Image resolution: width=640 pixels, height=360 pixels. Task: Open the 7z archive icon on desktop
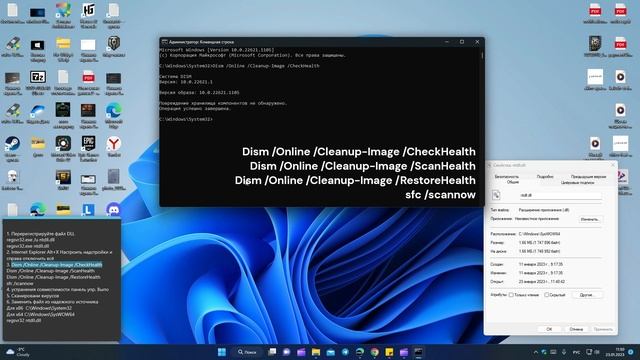(x=38, y=77)
